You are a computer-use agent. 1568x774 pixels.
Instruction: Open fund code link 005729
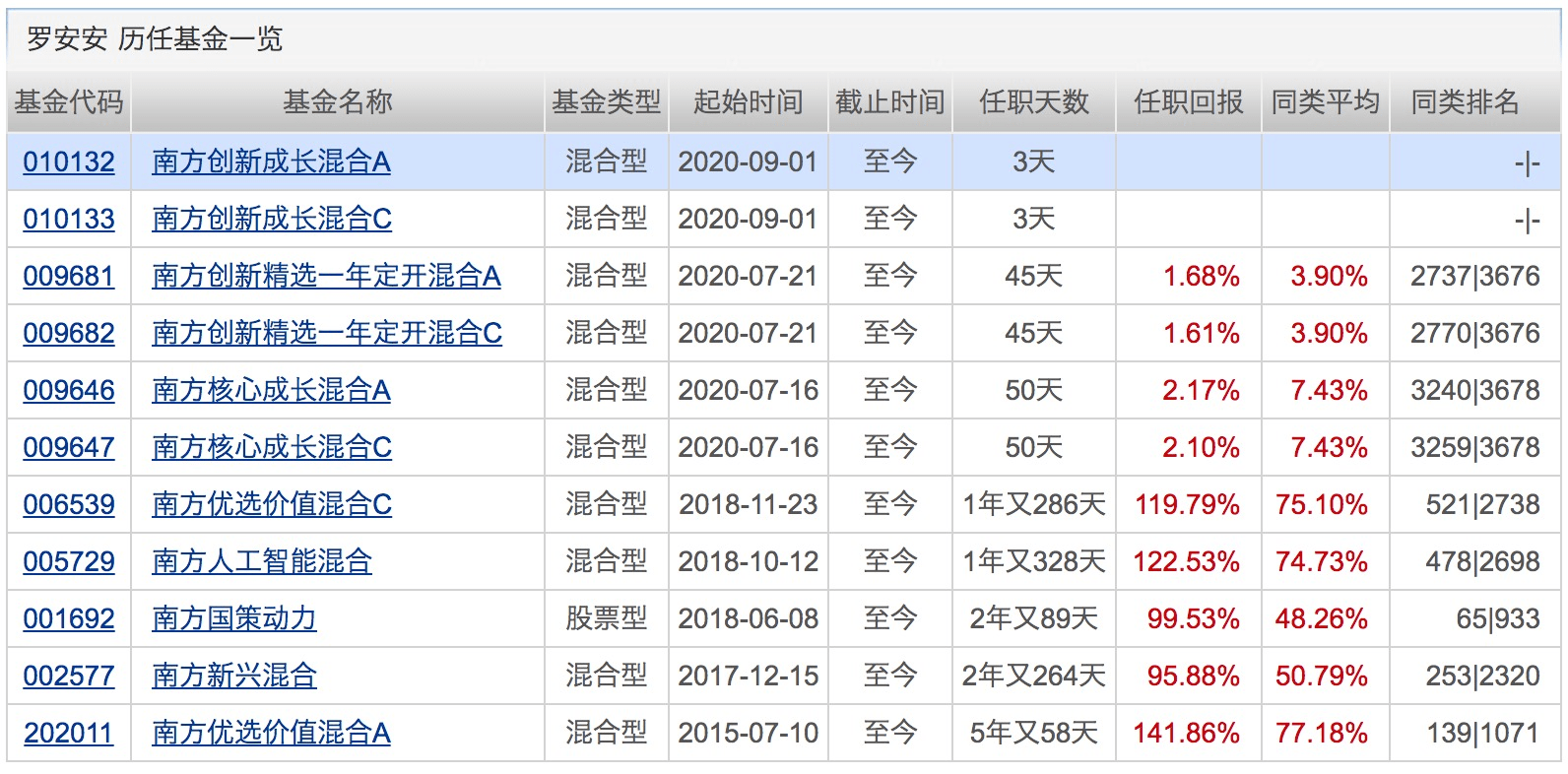[69, 561]
